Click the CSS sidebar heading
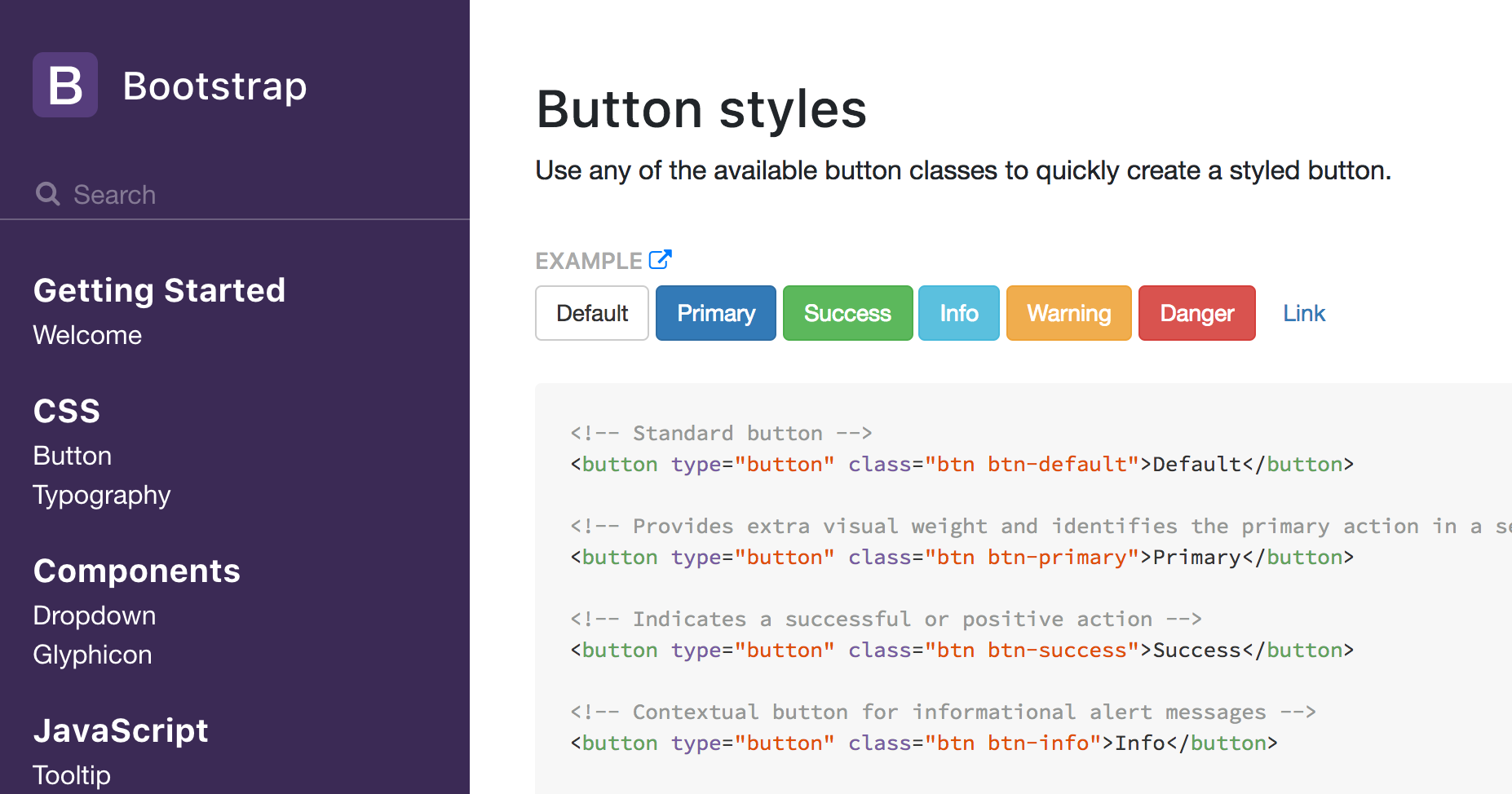 click(x=67, y=411)
